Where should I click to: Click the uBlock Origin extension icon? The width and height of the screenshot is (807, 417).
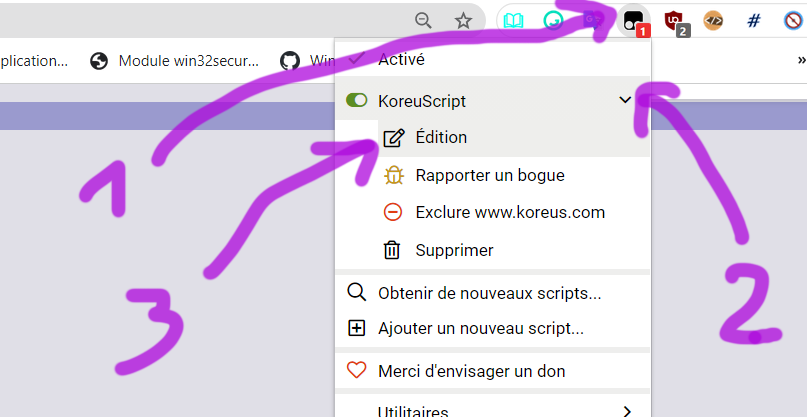tap(676, 21)
